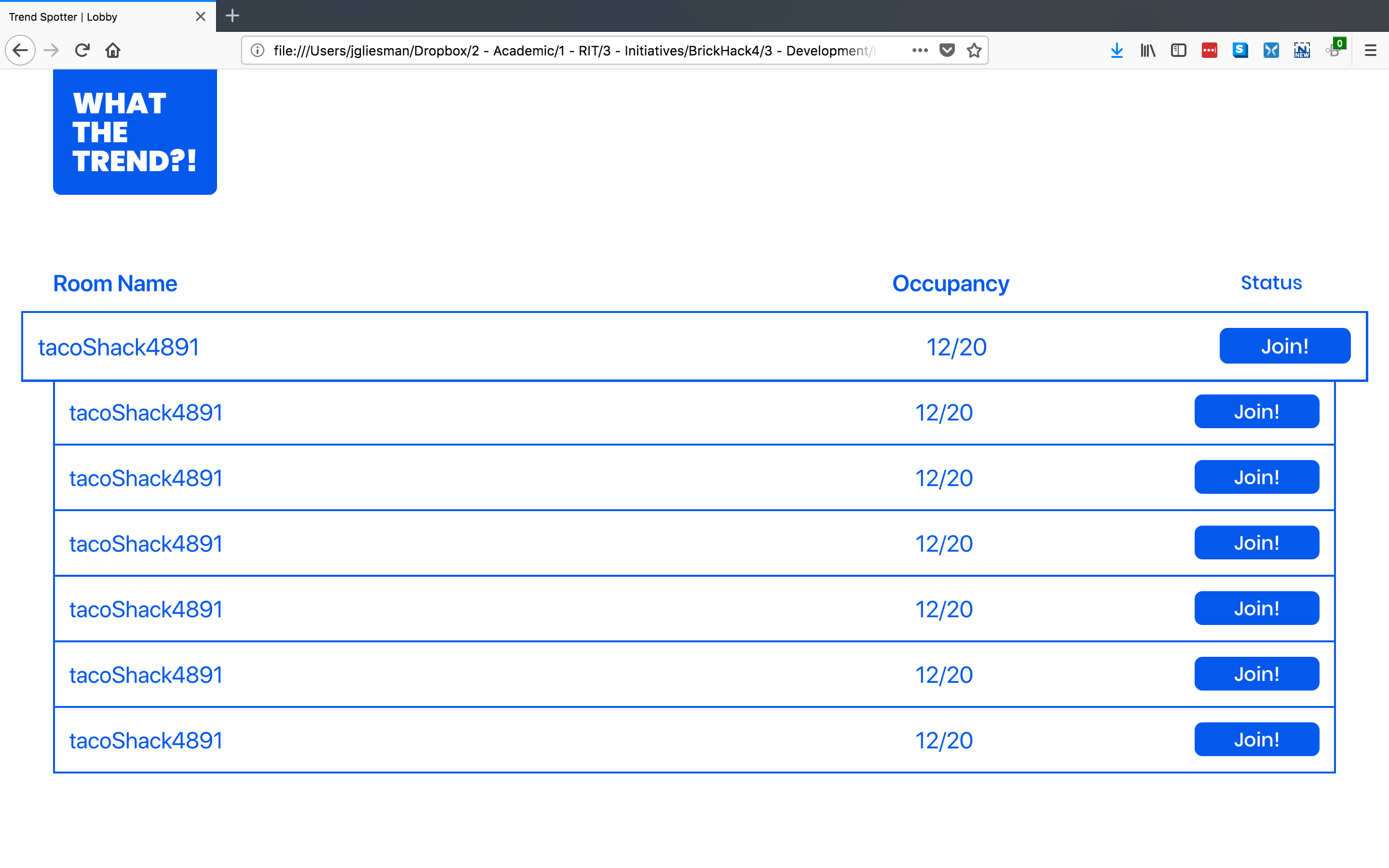The width and height of the screenshot is (1389, 868).
Task: Save page to Pocket
Action: [x=947, y=51]
